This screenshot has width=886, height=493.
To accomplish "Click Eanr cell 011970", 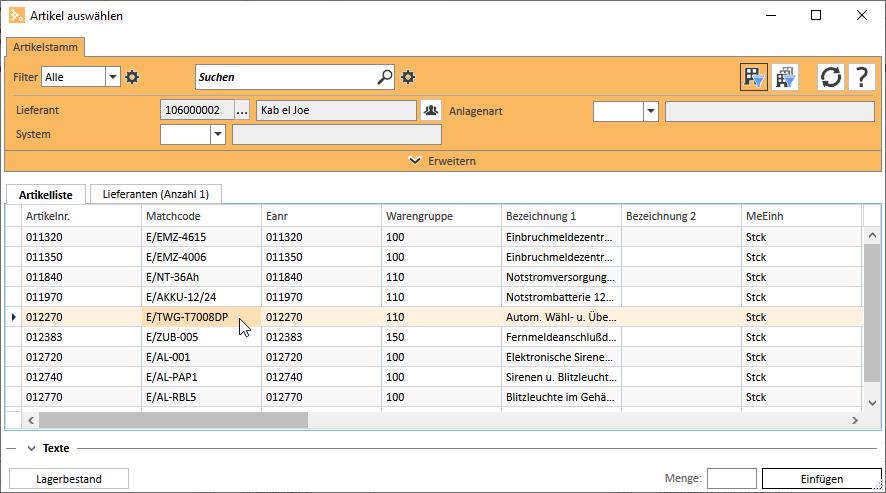I will (322, 297).
